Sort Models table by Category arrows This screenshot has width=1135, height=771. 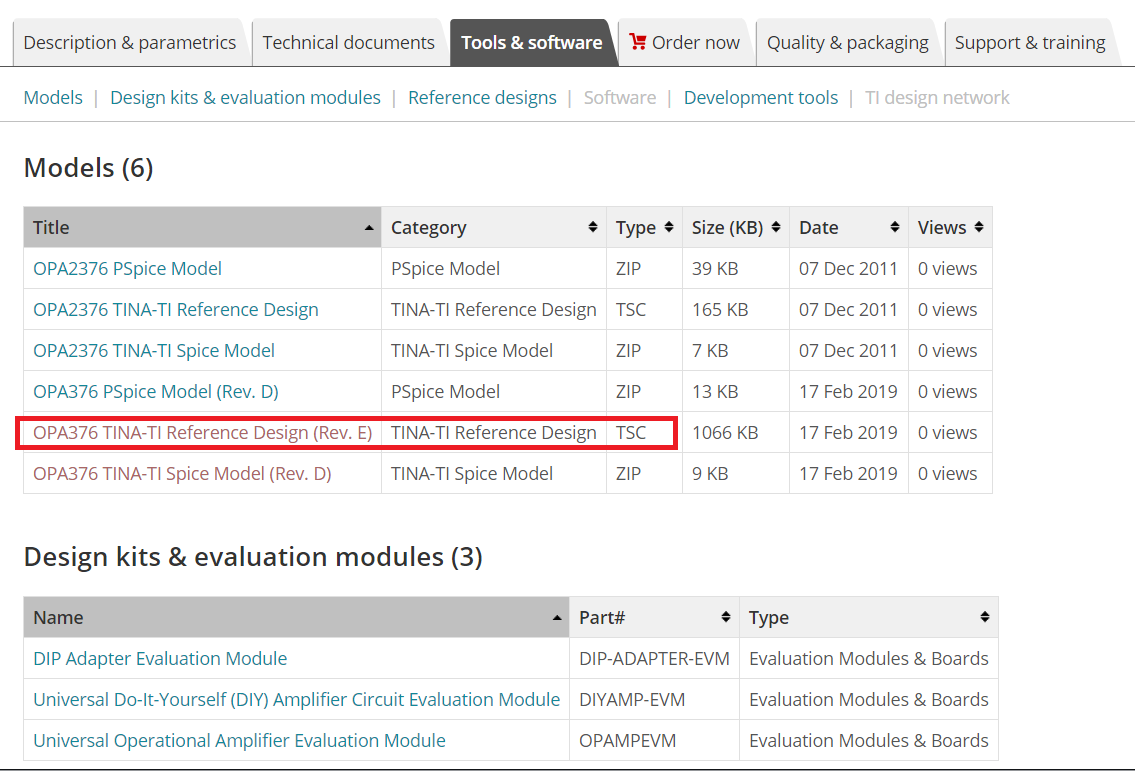coord(593,227)
